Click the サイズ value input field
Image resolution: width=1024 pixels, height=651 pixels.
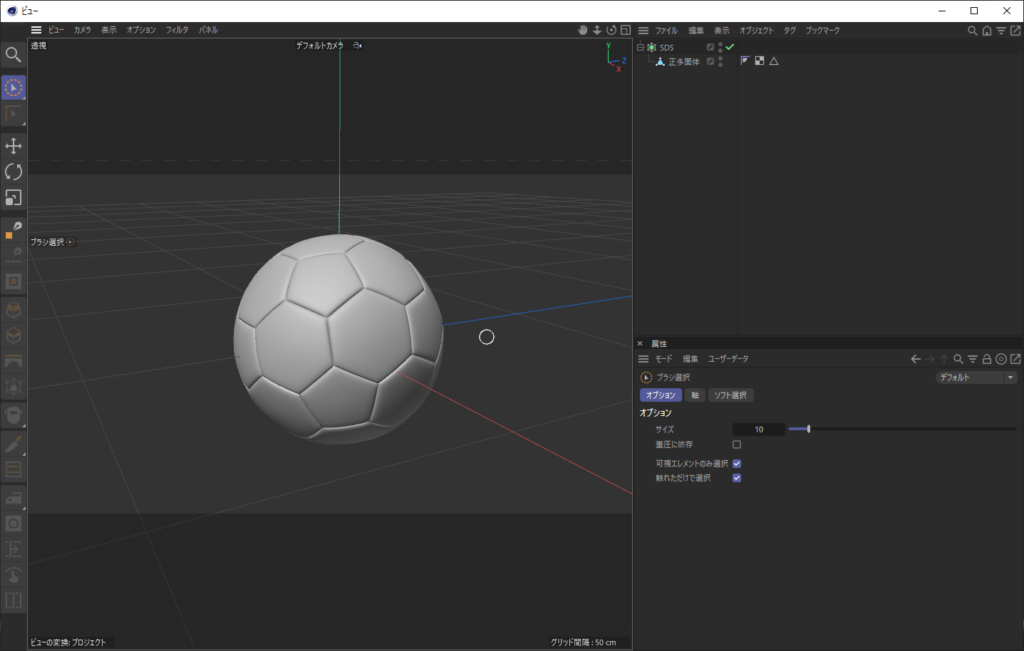758,428
